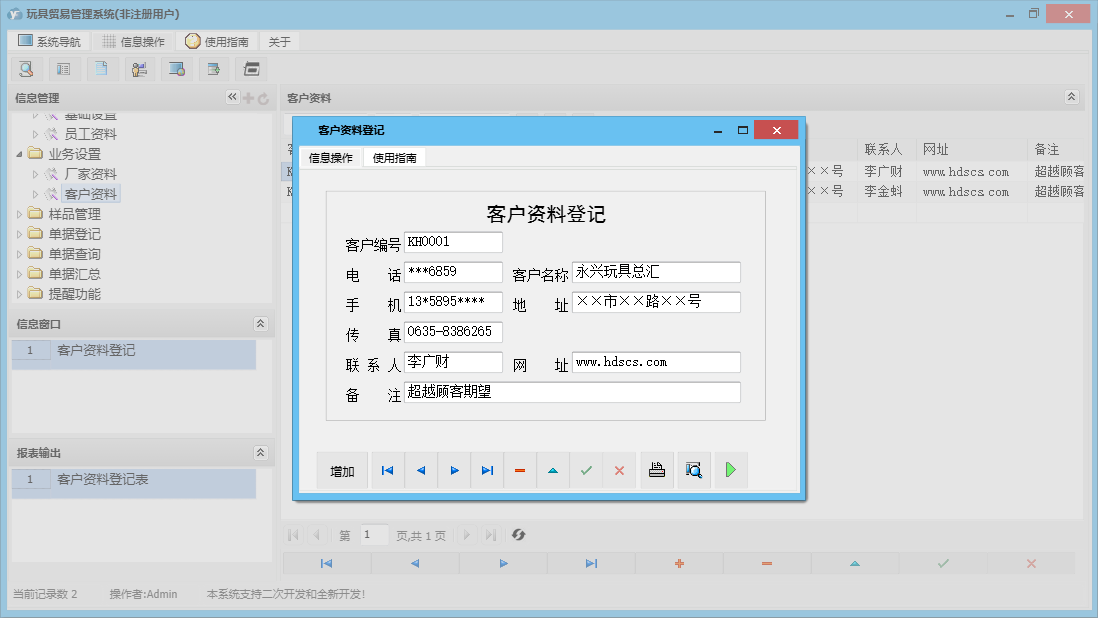Run the green play icon in the dialog
1098x618 pixels.
tap(731, 470)
